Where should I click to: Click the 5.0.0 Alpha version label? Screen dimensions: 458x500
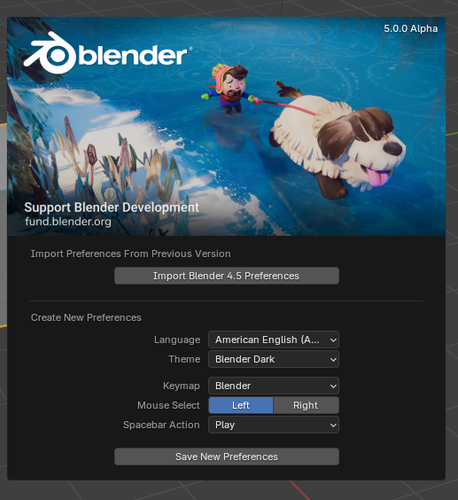point(411,29)
